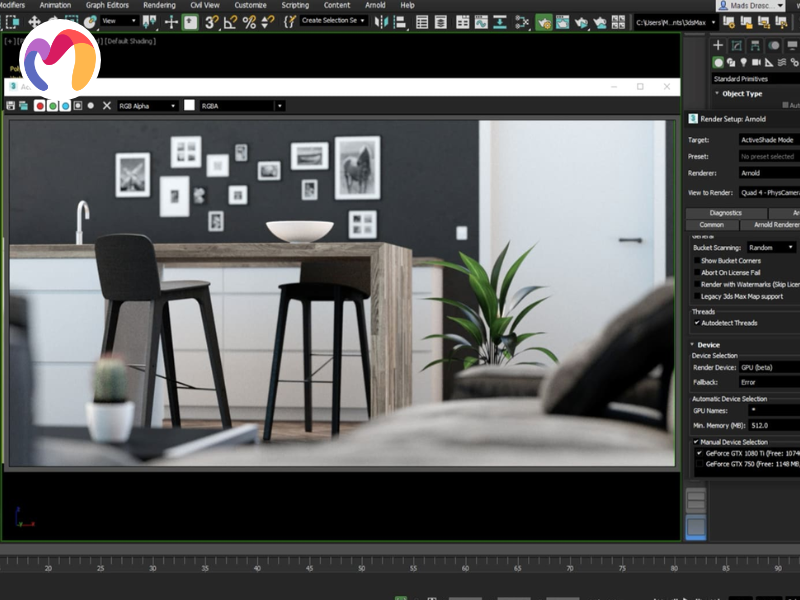The image size is (800, 600).
Task: Toggle the Percent Snap tool
Action: pyautogui.click(x=249, y=21)
